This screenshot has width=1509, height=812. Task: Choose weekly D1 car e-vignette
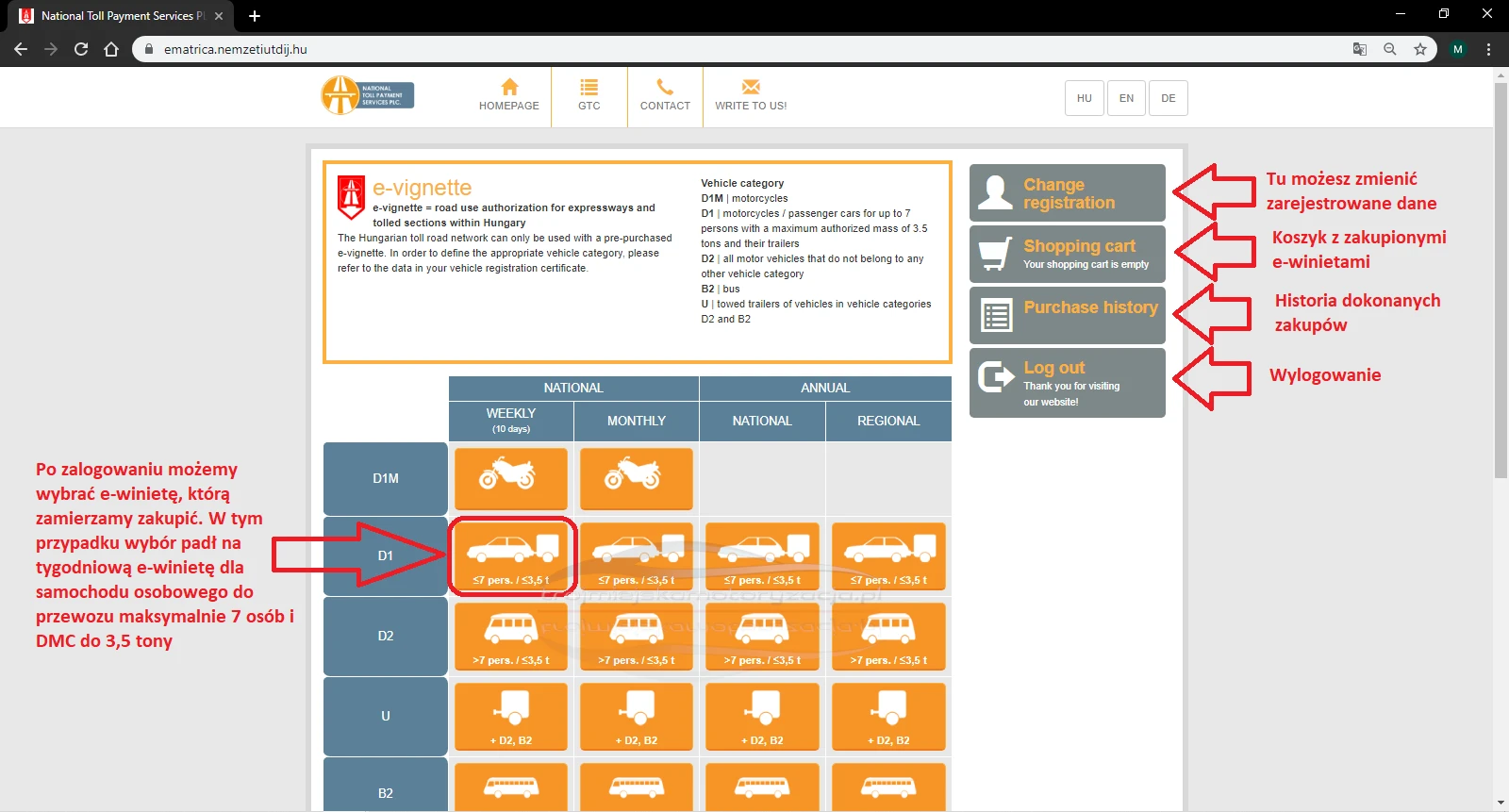pos(511,556)
